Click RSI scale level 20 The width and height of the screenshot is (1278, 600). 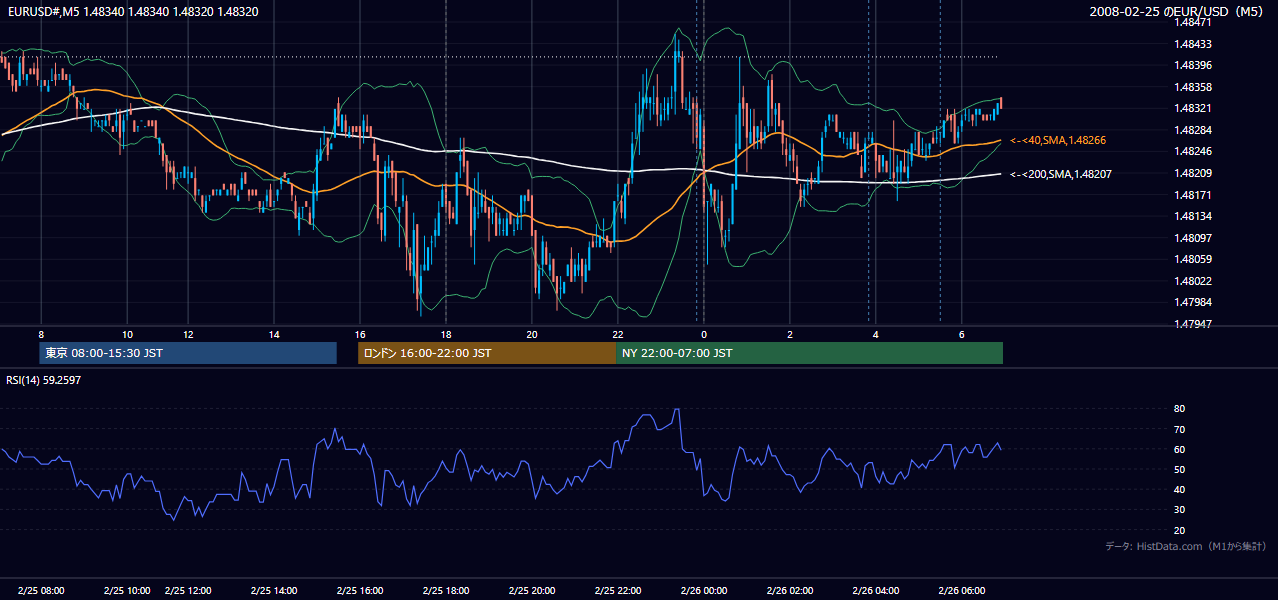tap(1180, 530)
